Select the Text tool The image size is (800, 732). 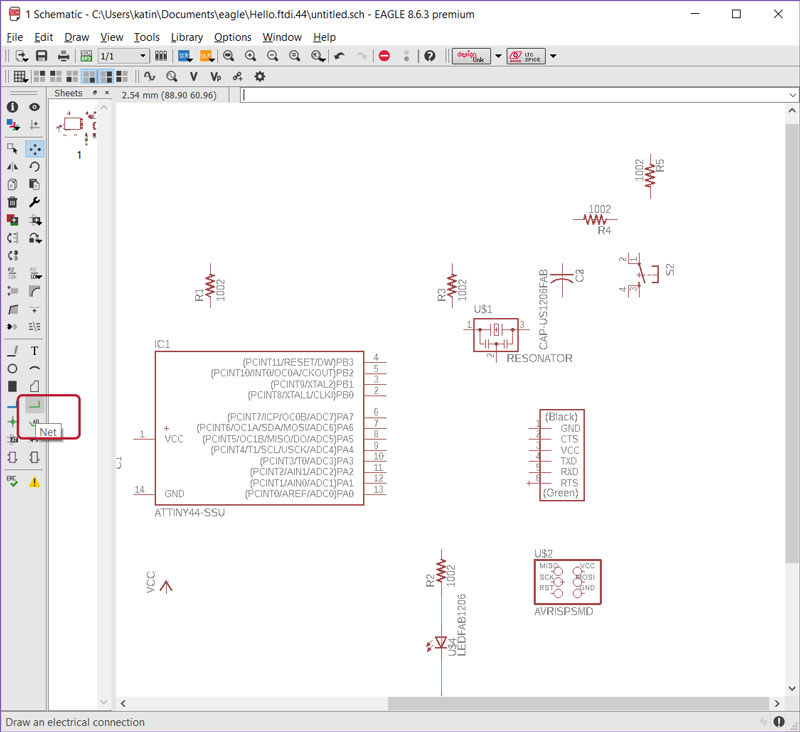point(34,350)
